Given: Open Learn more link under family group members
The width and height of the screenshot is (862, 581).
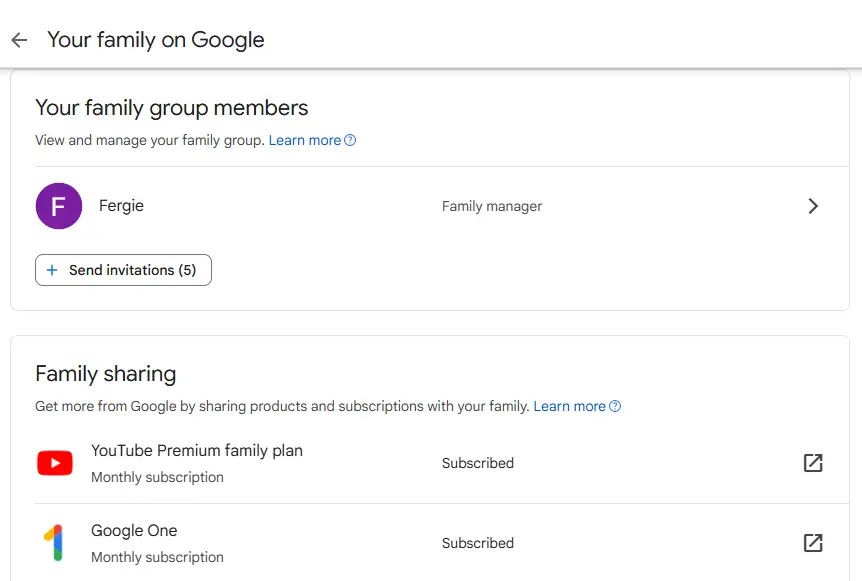Looking at the screenshot, I should (305, 140).
